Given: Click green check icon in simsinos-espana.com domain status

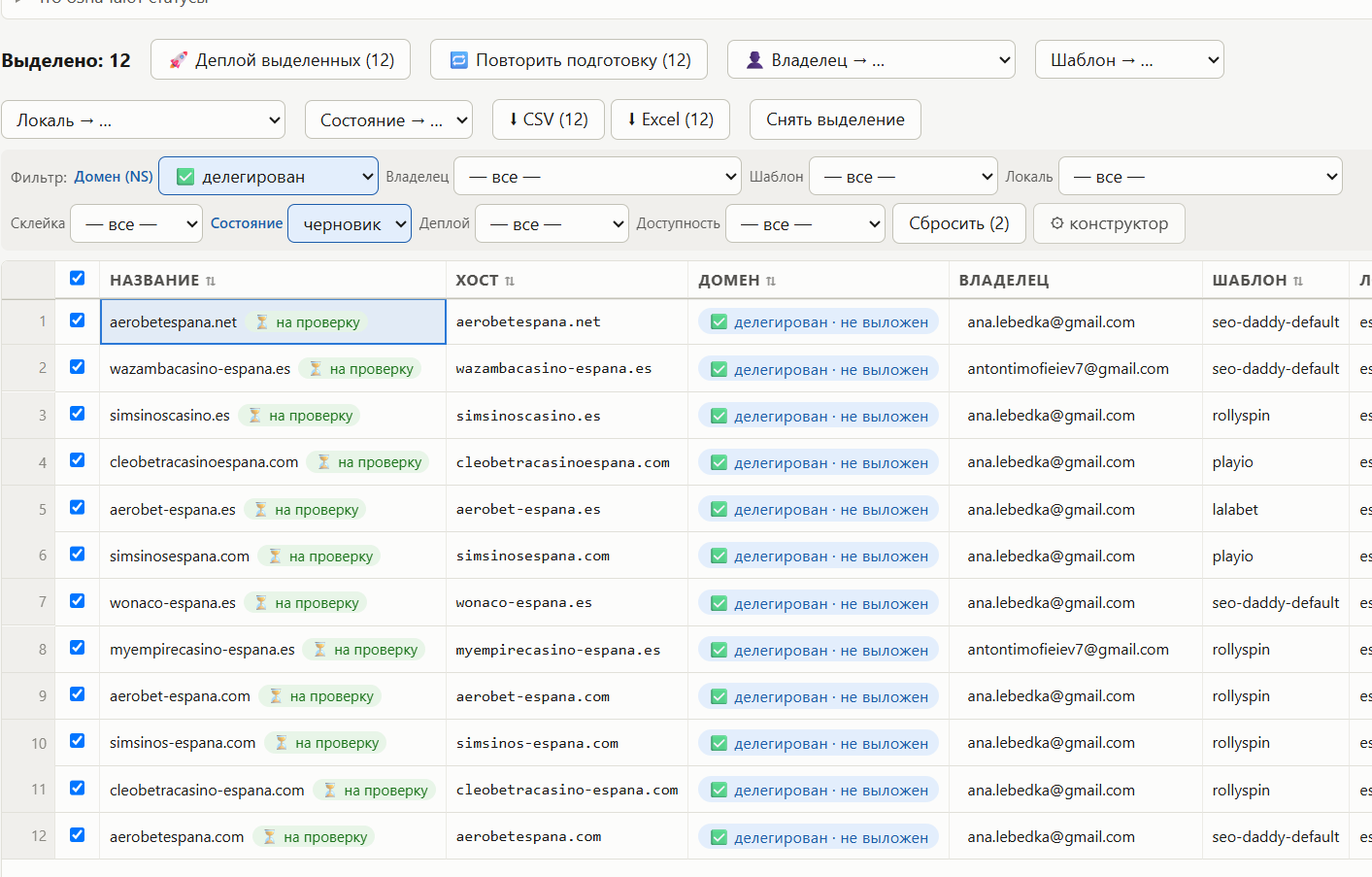Looking at the screenshot, I should click(719, 743).
